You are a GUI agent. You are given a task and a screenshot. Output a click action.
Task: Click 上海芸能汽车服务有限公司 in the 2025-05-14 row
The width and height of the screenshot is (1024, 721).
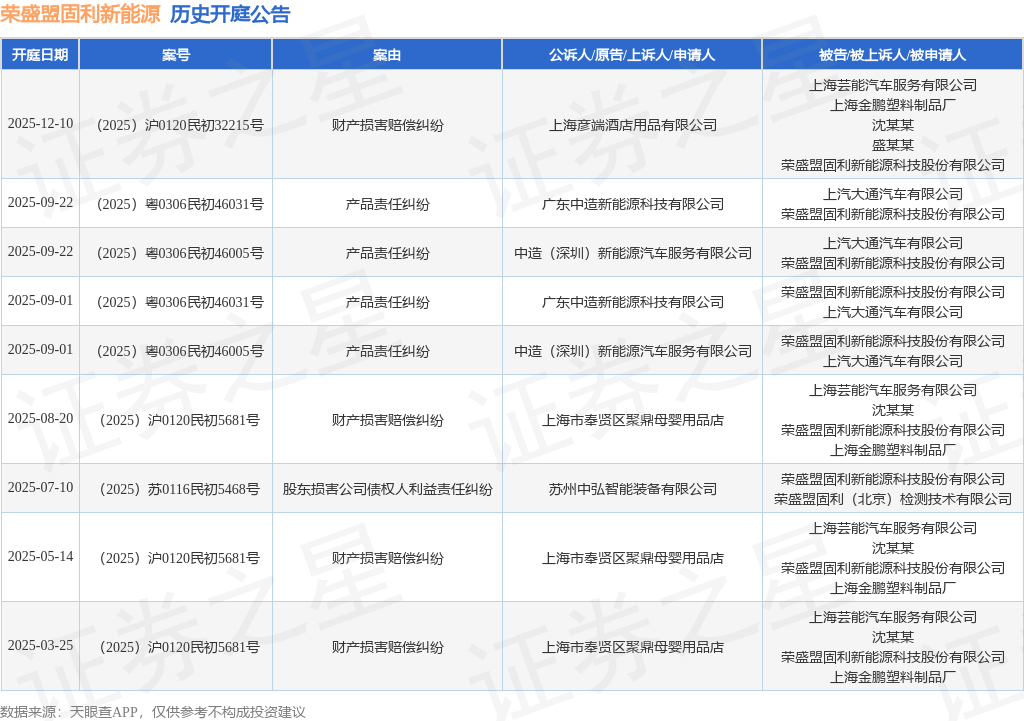tap(893, 528)
